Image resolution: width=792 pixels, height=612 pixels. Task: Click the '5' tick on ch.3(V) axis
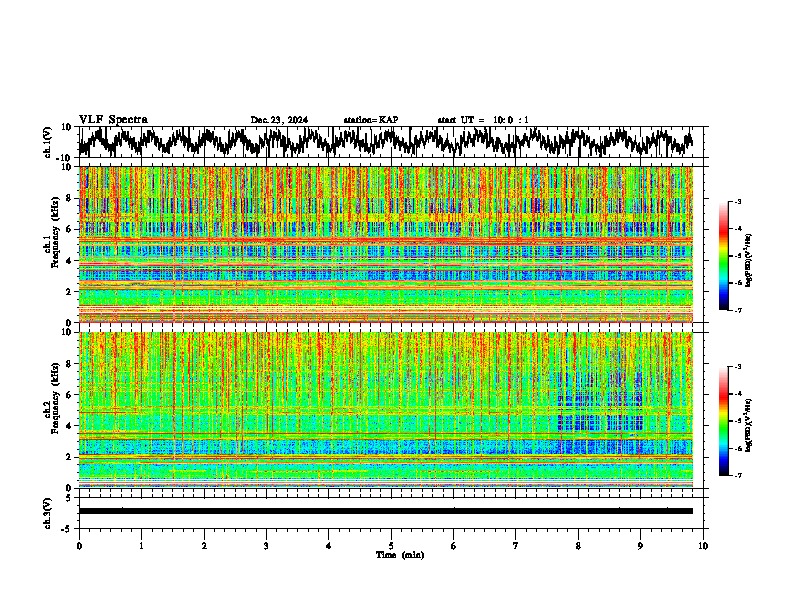[x=70, y=498]
